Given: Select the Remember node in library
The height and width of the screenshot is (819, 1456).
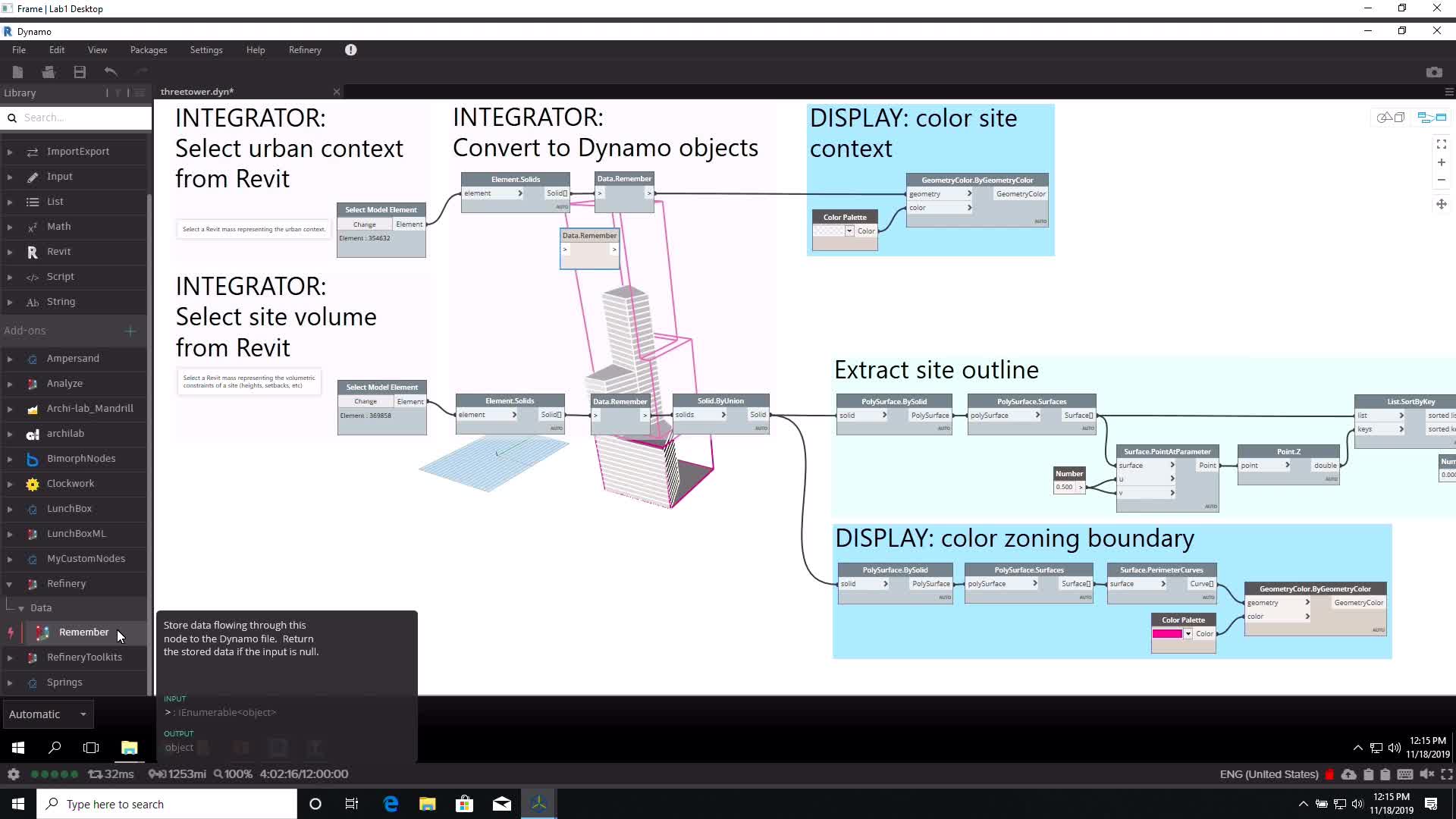Looking at the screenshot, I should [x=83, y=632].
